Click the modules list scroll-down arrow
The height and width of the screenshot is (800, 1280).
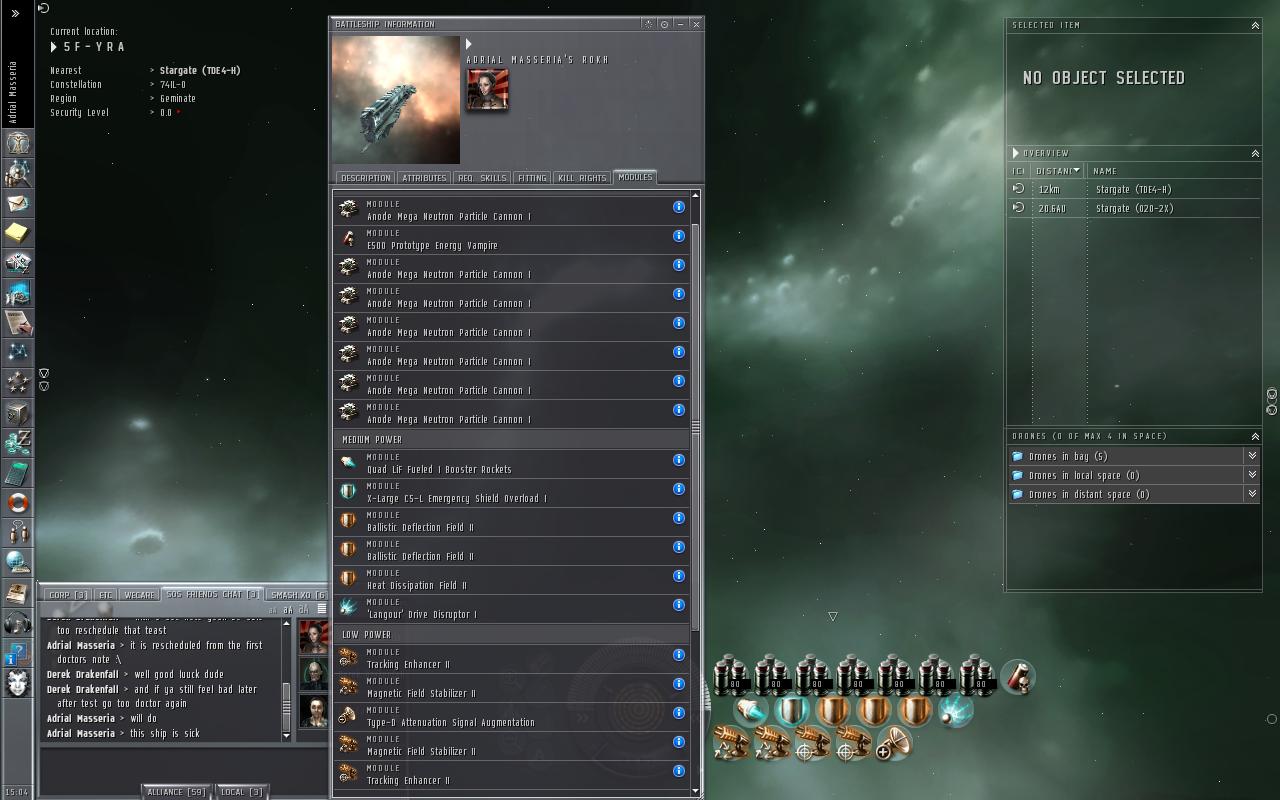696,791
